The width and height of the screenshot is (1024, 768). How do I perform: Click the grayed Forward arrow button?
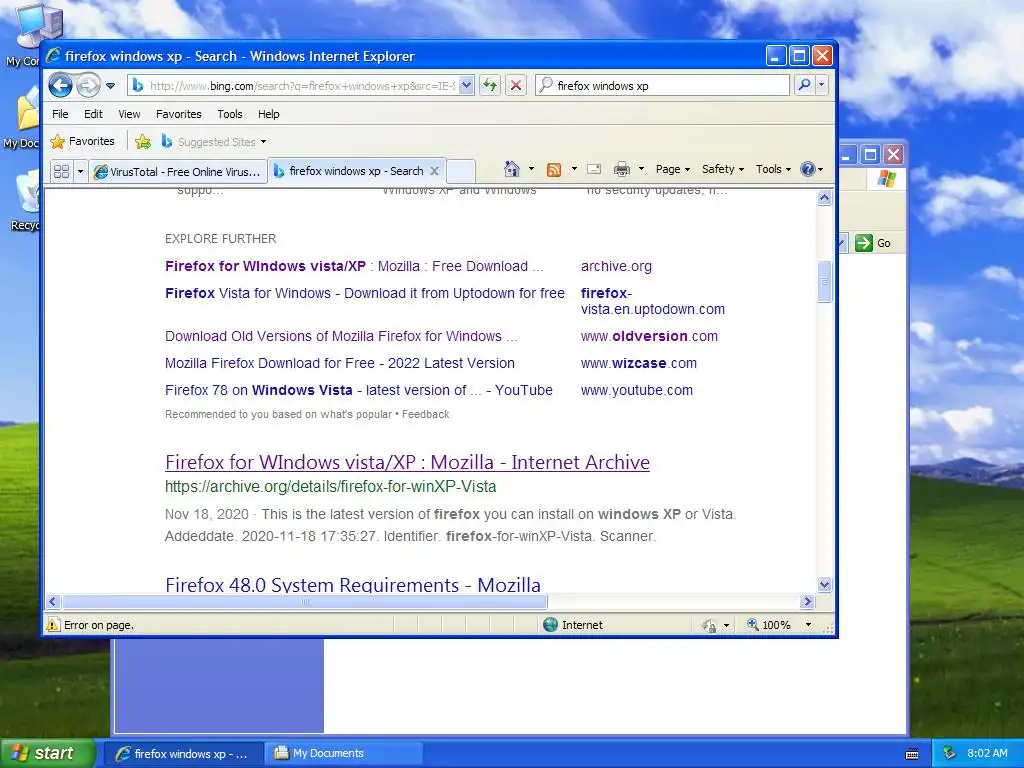(88, 86)
